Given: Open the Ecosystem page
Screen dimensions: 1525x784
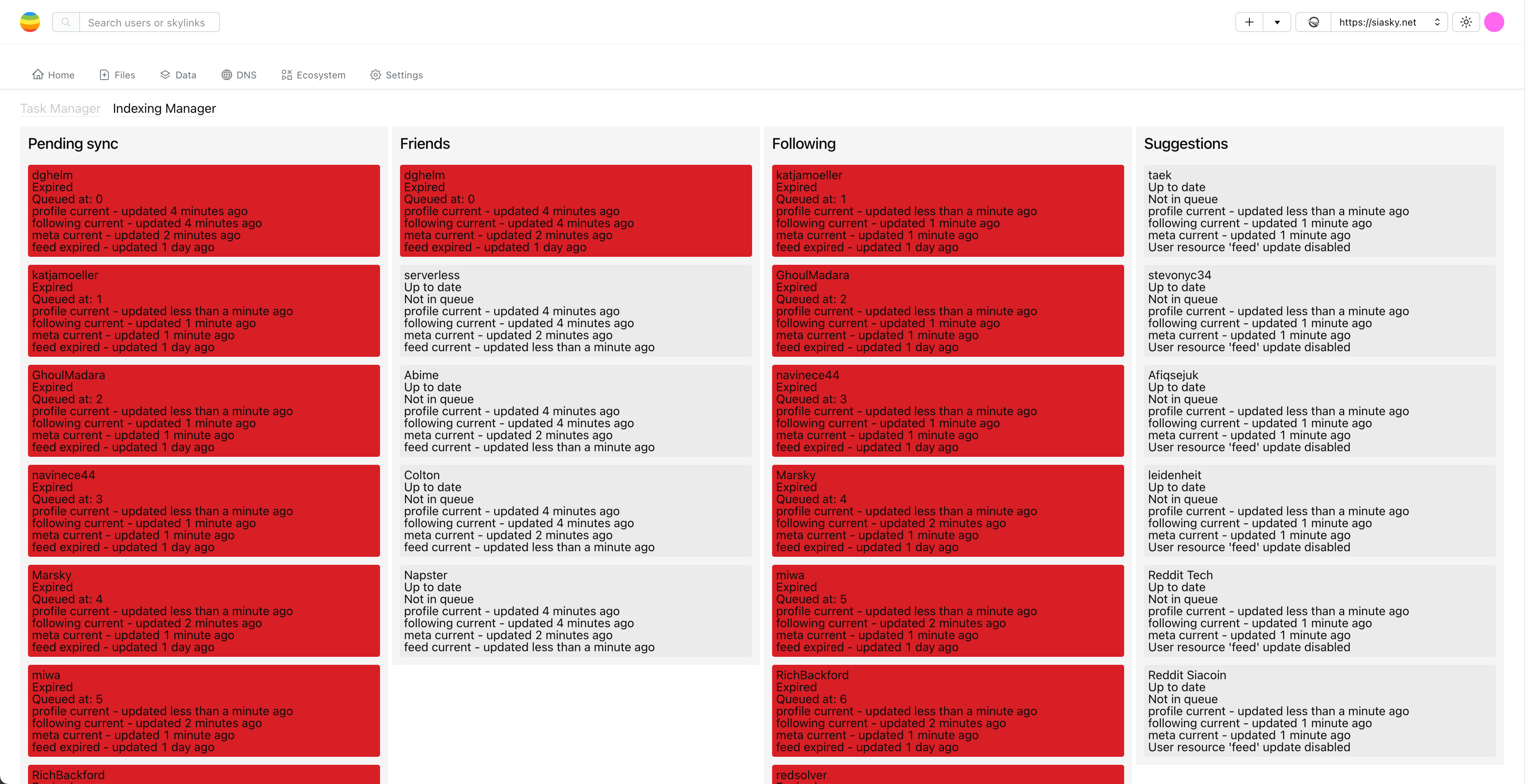Looking at the screenshot, I should (313, 75).
